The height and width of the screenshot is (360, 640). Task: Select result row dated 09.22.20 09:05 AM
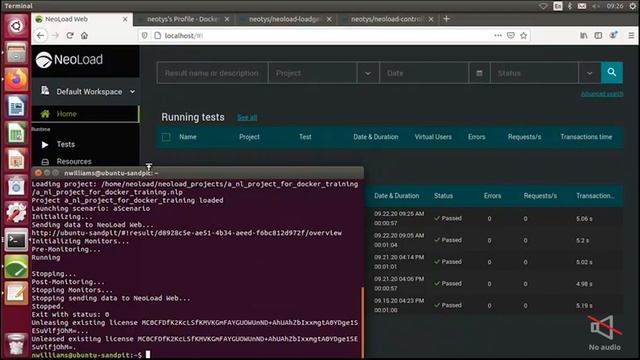pyautogui.click(x=494, y=240)
